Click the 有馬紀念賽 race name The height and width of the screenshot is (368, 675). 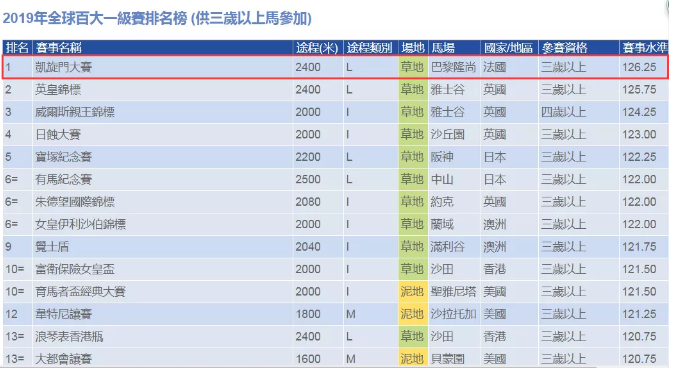[x=64, y=179]
